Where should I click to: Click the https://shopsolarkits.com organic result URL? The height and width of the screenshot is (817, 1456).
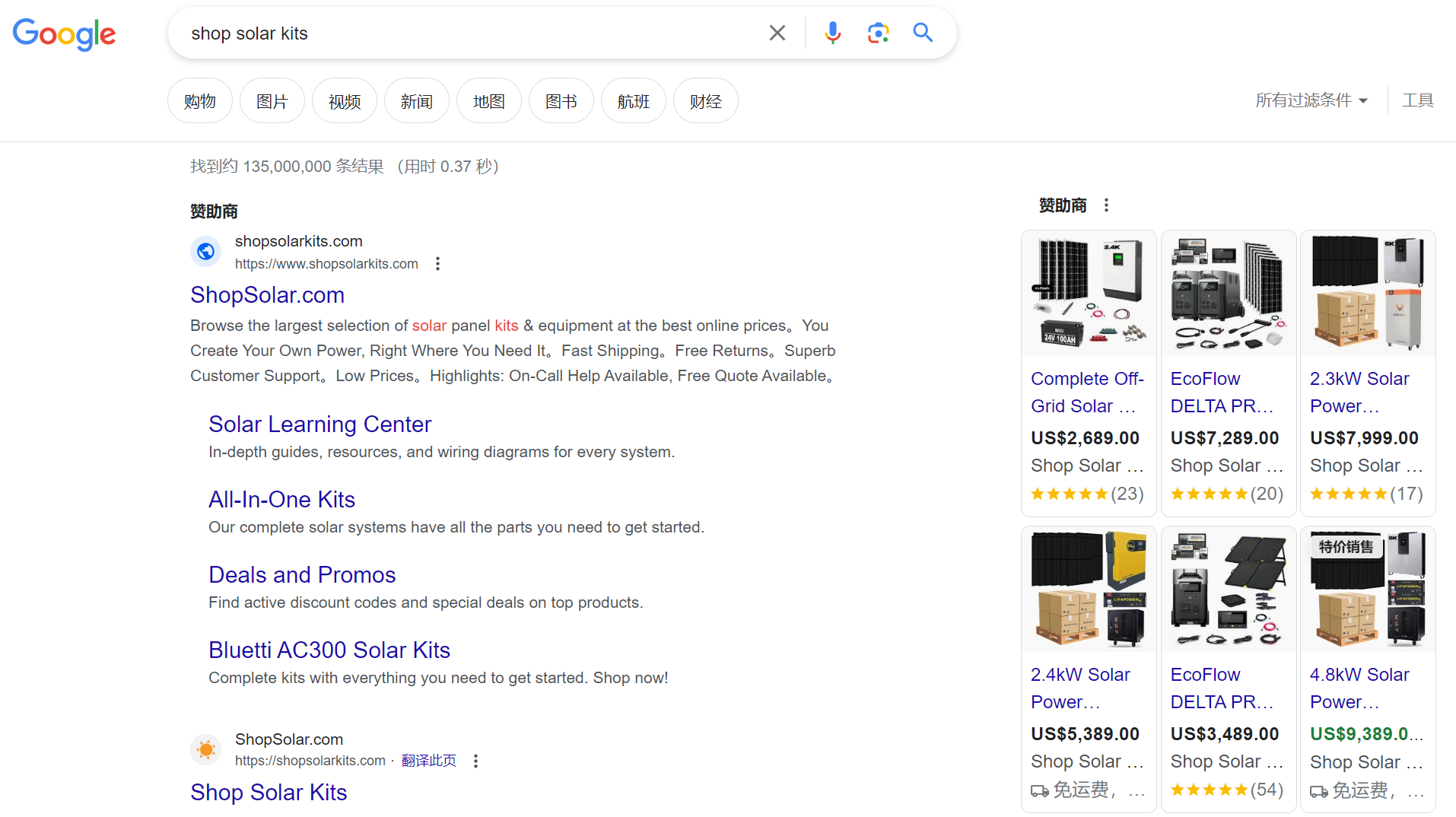[310, 761]
